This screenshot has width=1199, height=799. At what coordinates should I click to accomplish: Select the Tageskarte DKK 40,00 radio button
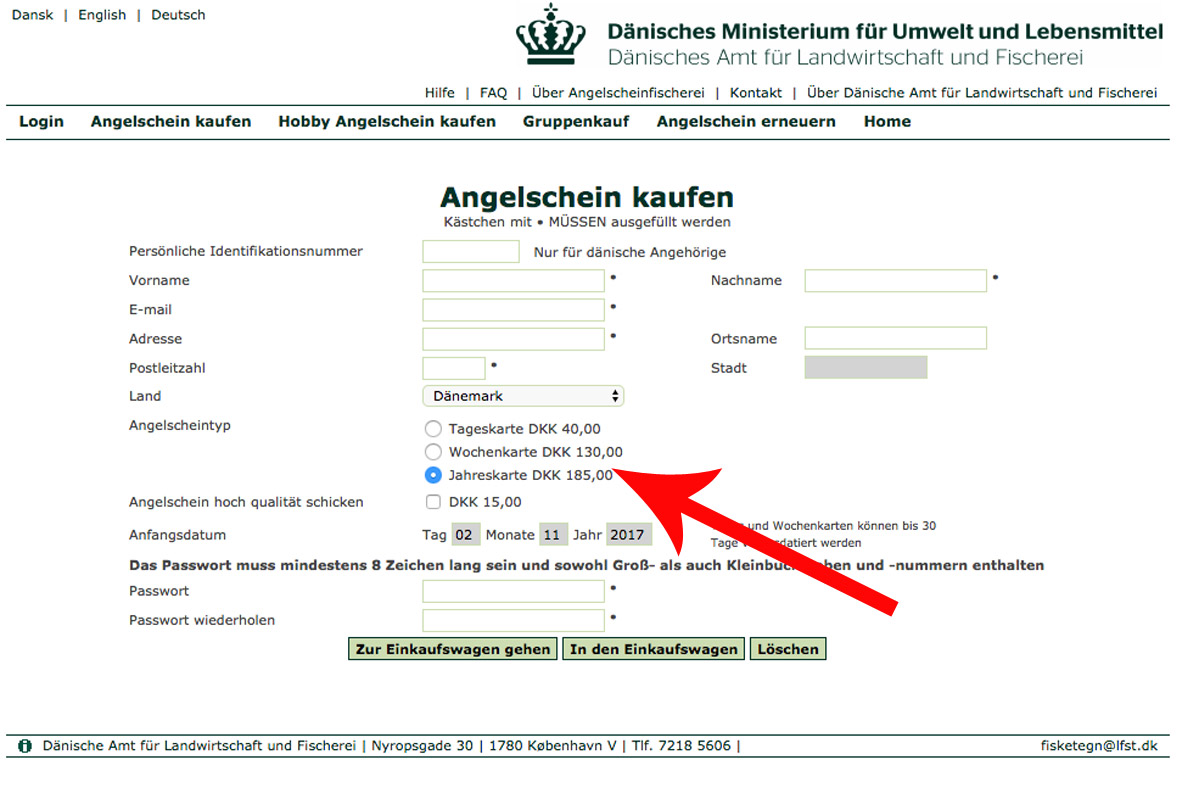[x=433, y=428]
